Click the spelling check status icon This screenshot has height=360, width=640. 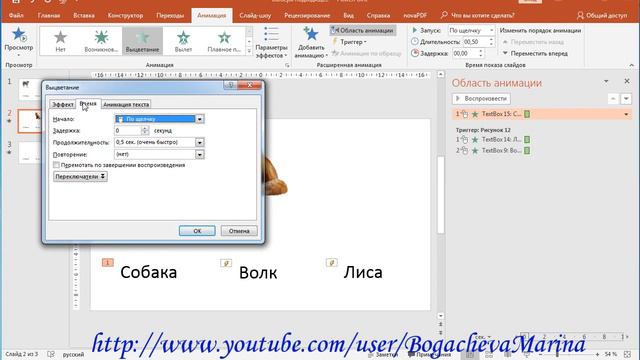(x=51, y=354)
